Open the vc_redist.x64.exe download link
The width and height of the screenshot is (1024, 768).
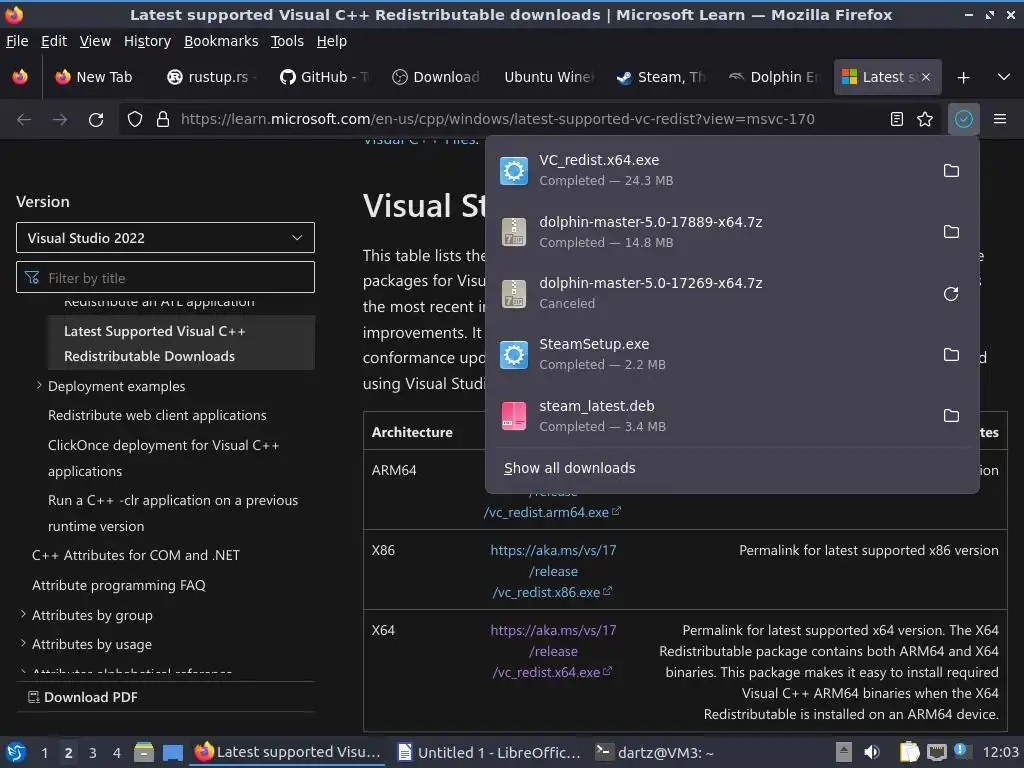552,651
